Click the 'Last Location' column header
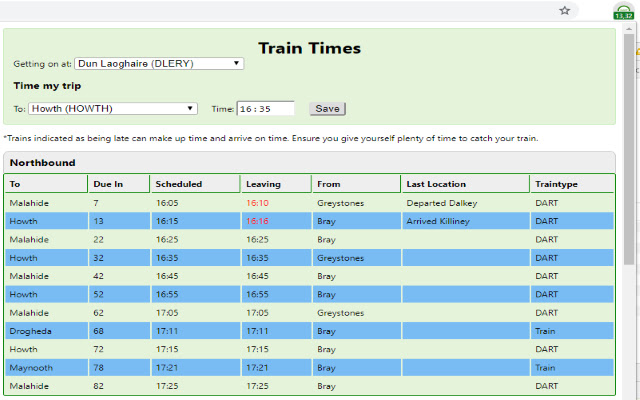Screen dimensions: 640x400 [x=436, y=184]
